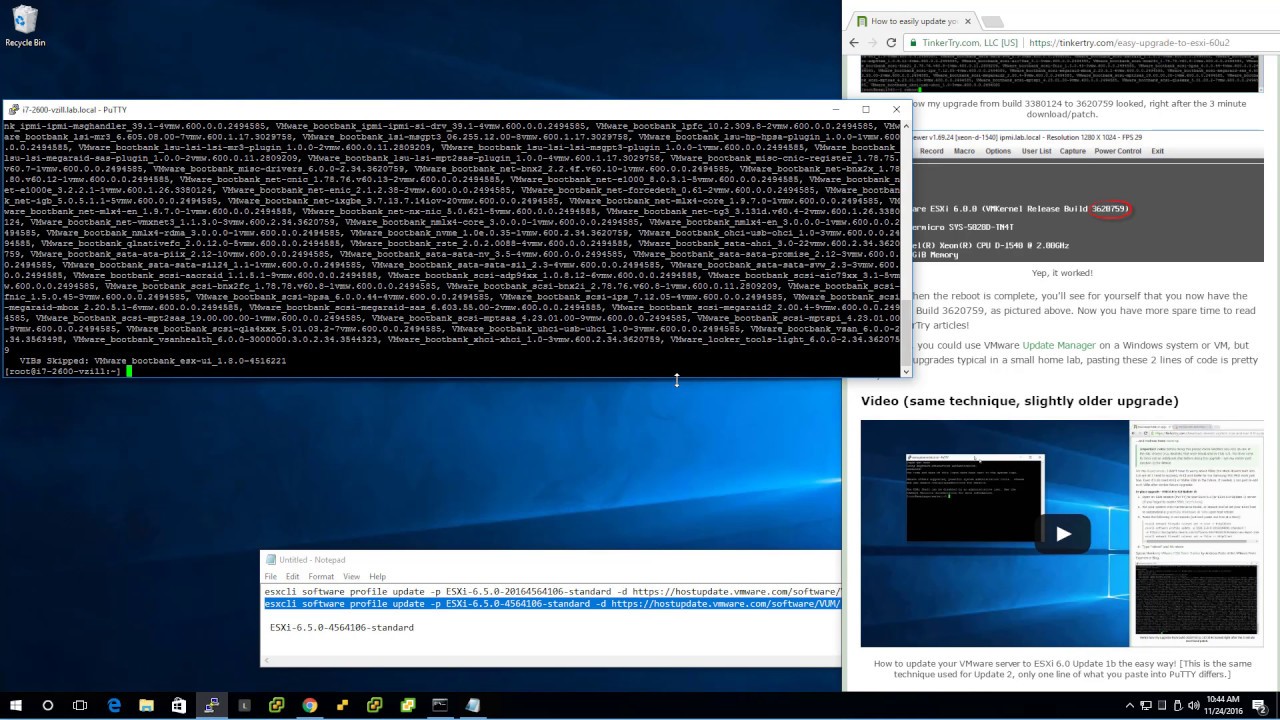Open the Recycle Bin desktop icon
This screenshot has width=1280, height=720.
click(x=24, y=26)
